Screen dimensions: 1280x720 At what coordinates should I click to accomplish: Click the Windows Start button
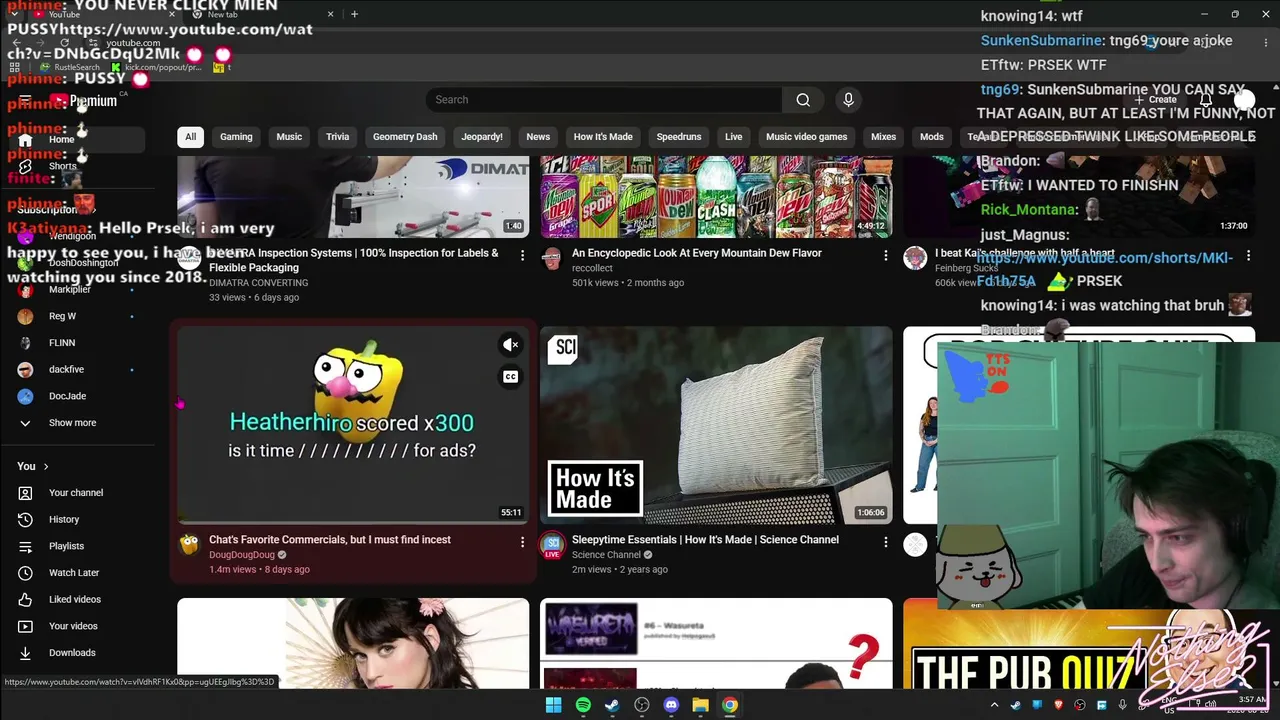[553, 705]
